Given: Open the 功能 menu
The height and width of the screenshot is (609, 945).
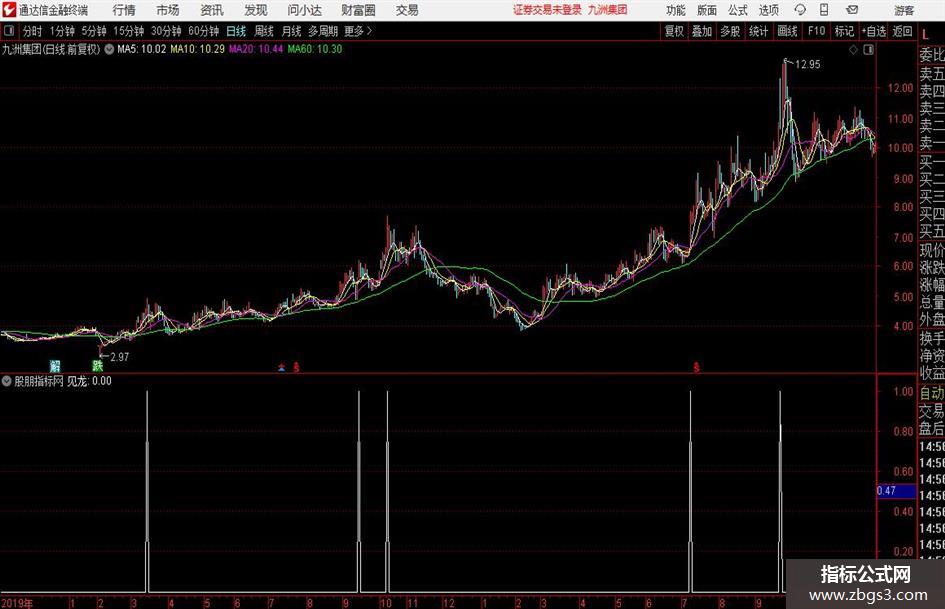Looking at the screenshot, I should (676, 10).
